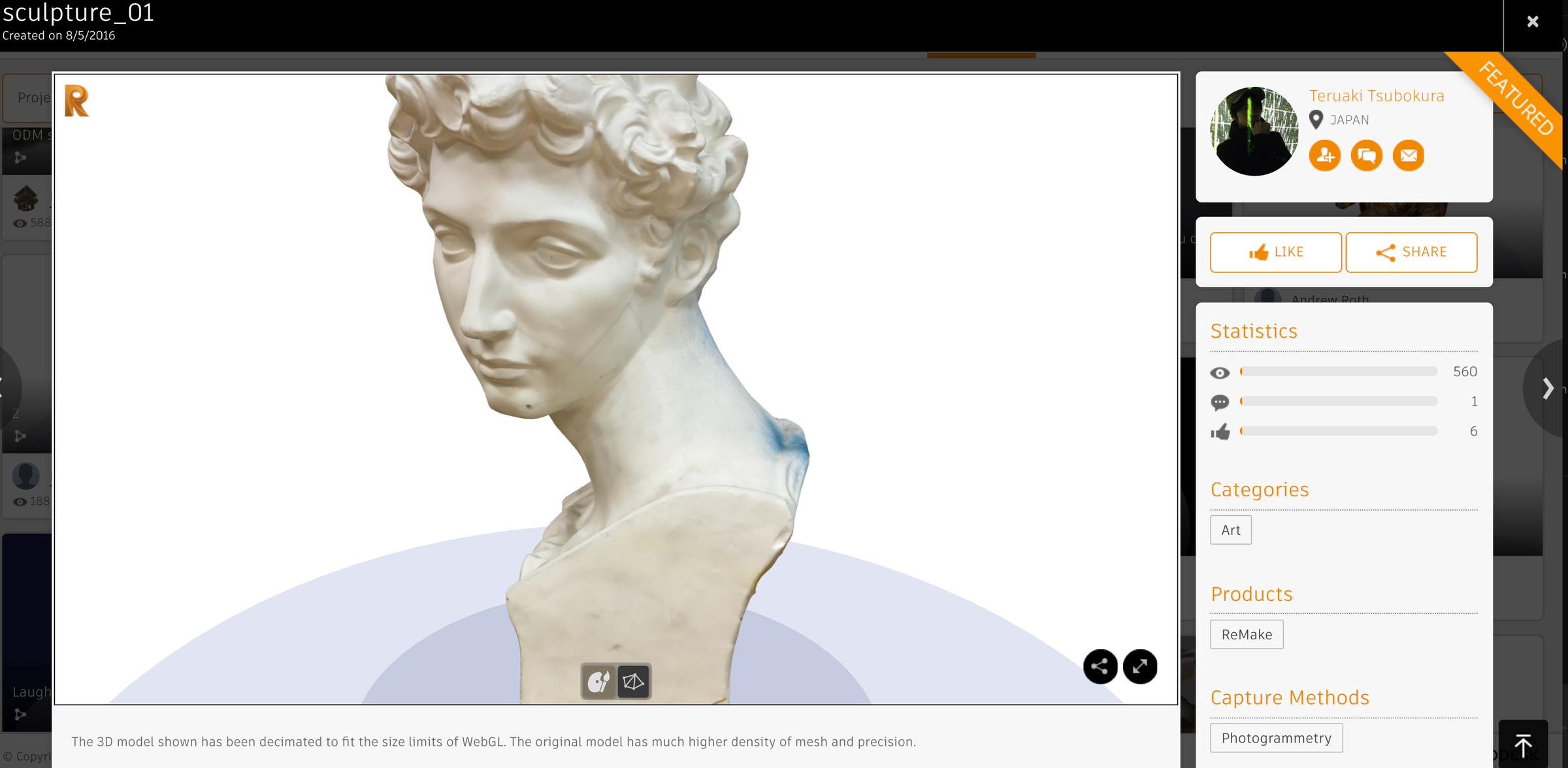This screenshot has height=768, width=1568.
Task: Click the SHARE button
Action: pos(1411,252)
